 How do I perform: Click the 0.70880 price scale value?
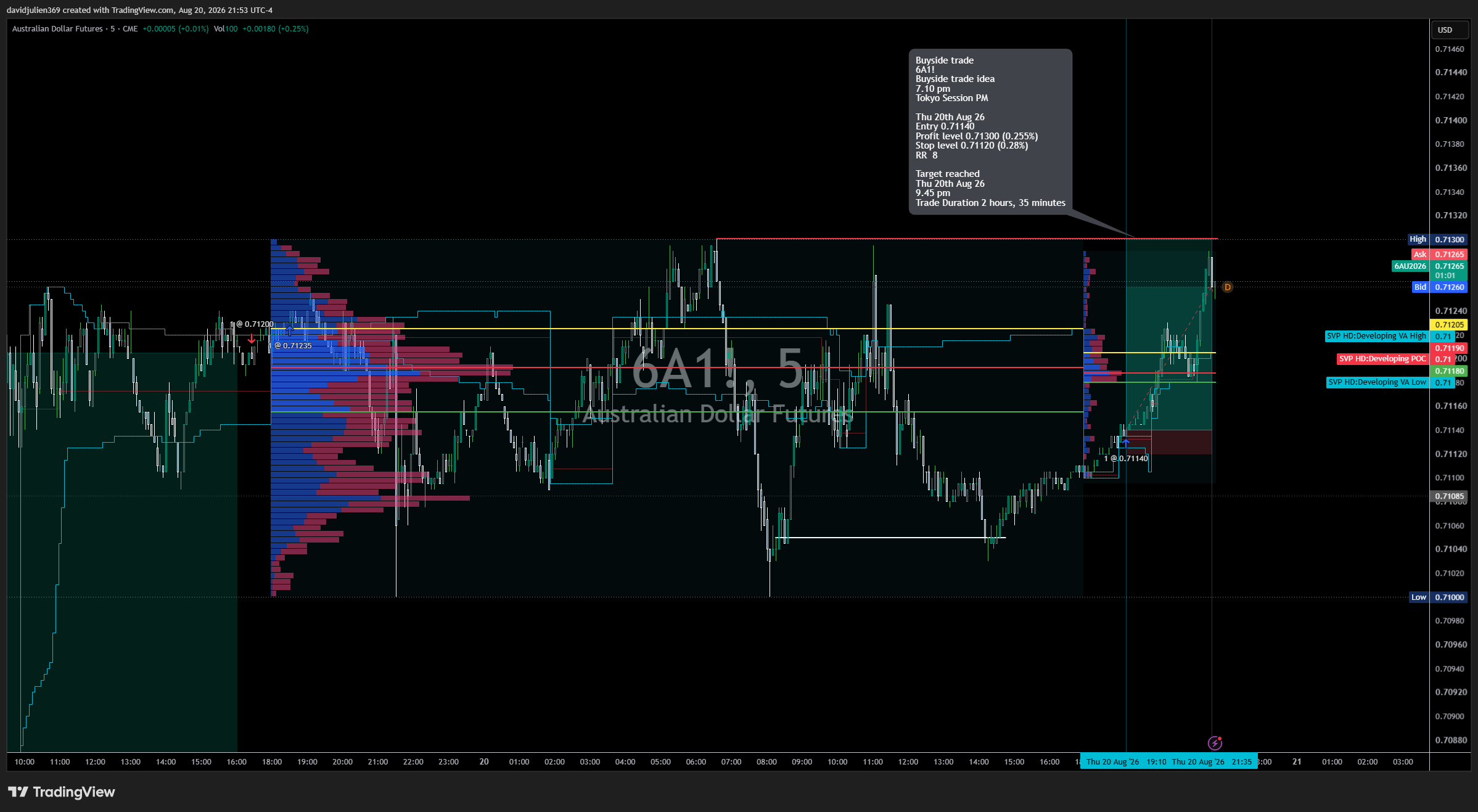click(1450, 740)
